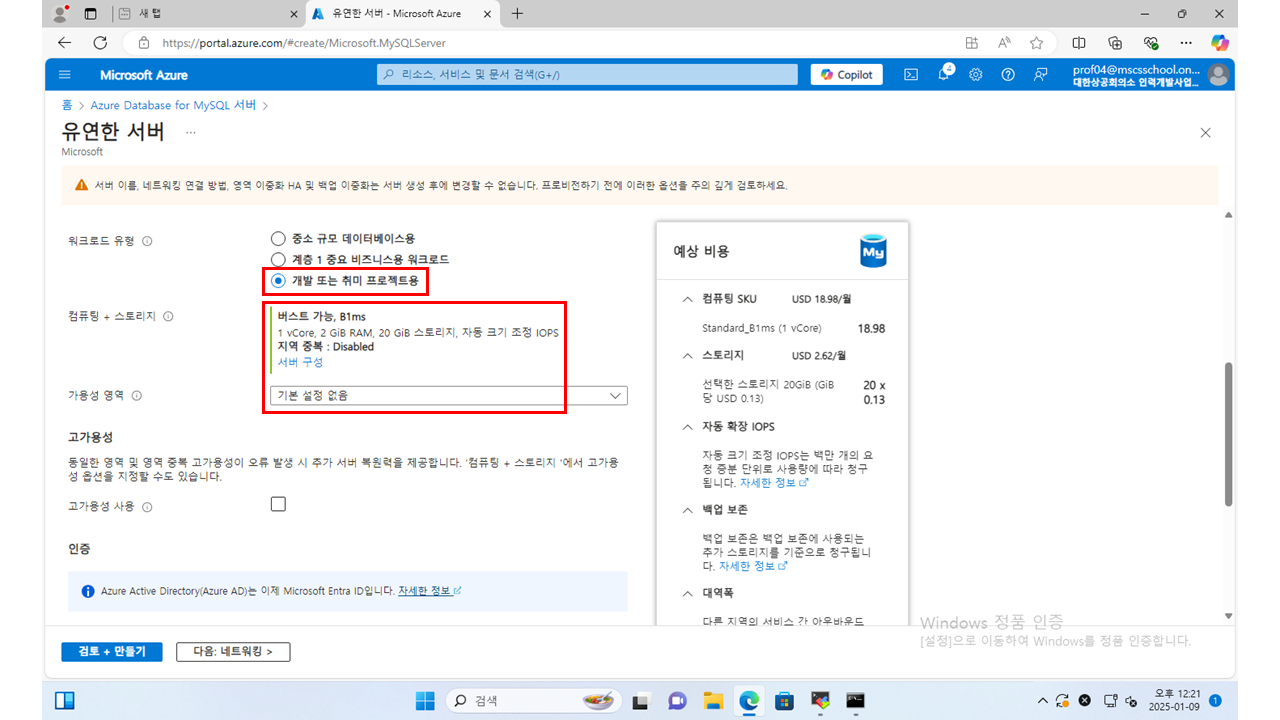Click the Azure resource search box
The height and width of the screenshot is (720, 1280).
tap(587, 75)
